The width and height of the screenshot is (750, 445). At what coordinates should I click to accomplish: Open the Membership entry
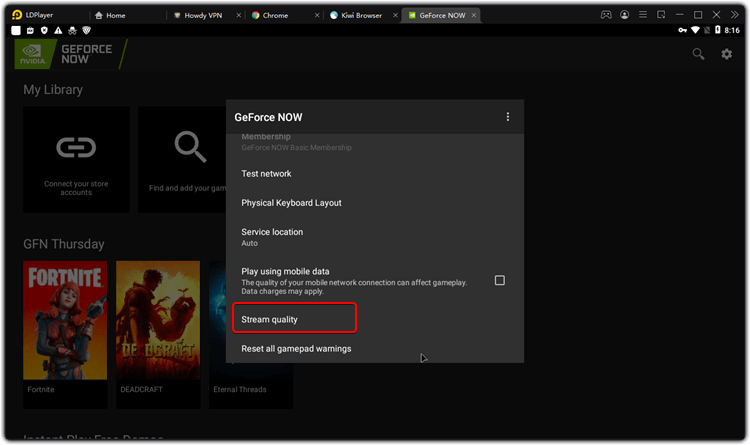(375, 143)
